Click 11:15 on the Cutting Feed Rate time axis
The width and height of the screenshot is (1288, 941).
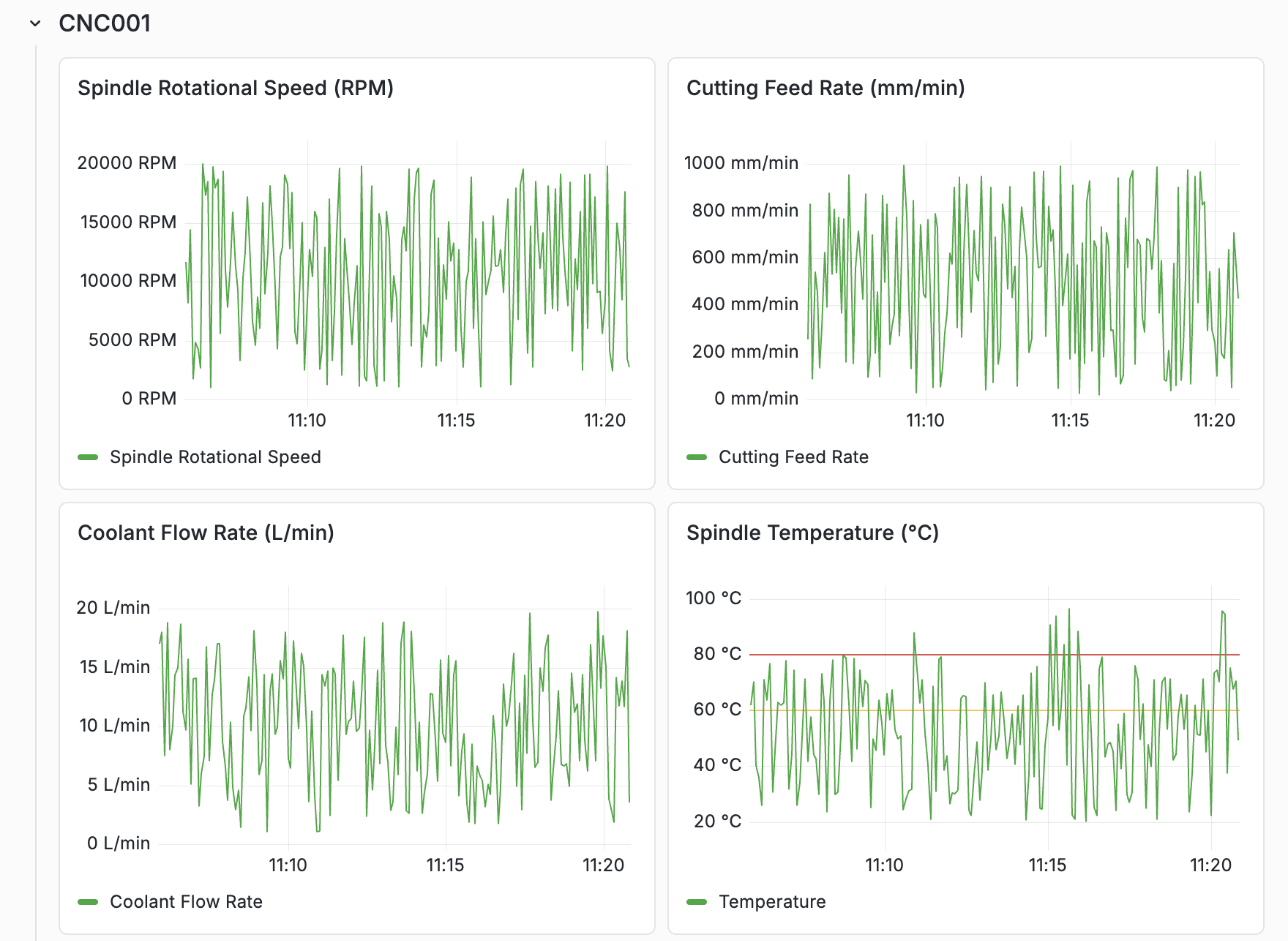tap(1069, 420)
